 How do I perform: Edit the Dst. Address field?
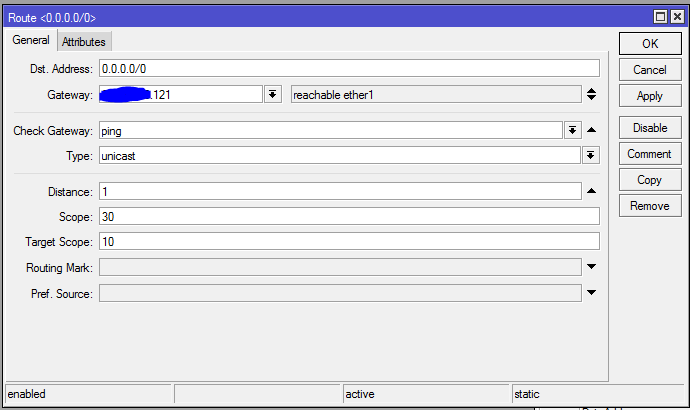(x=349, y=69)
